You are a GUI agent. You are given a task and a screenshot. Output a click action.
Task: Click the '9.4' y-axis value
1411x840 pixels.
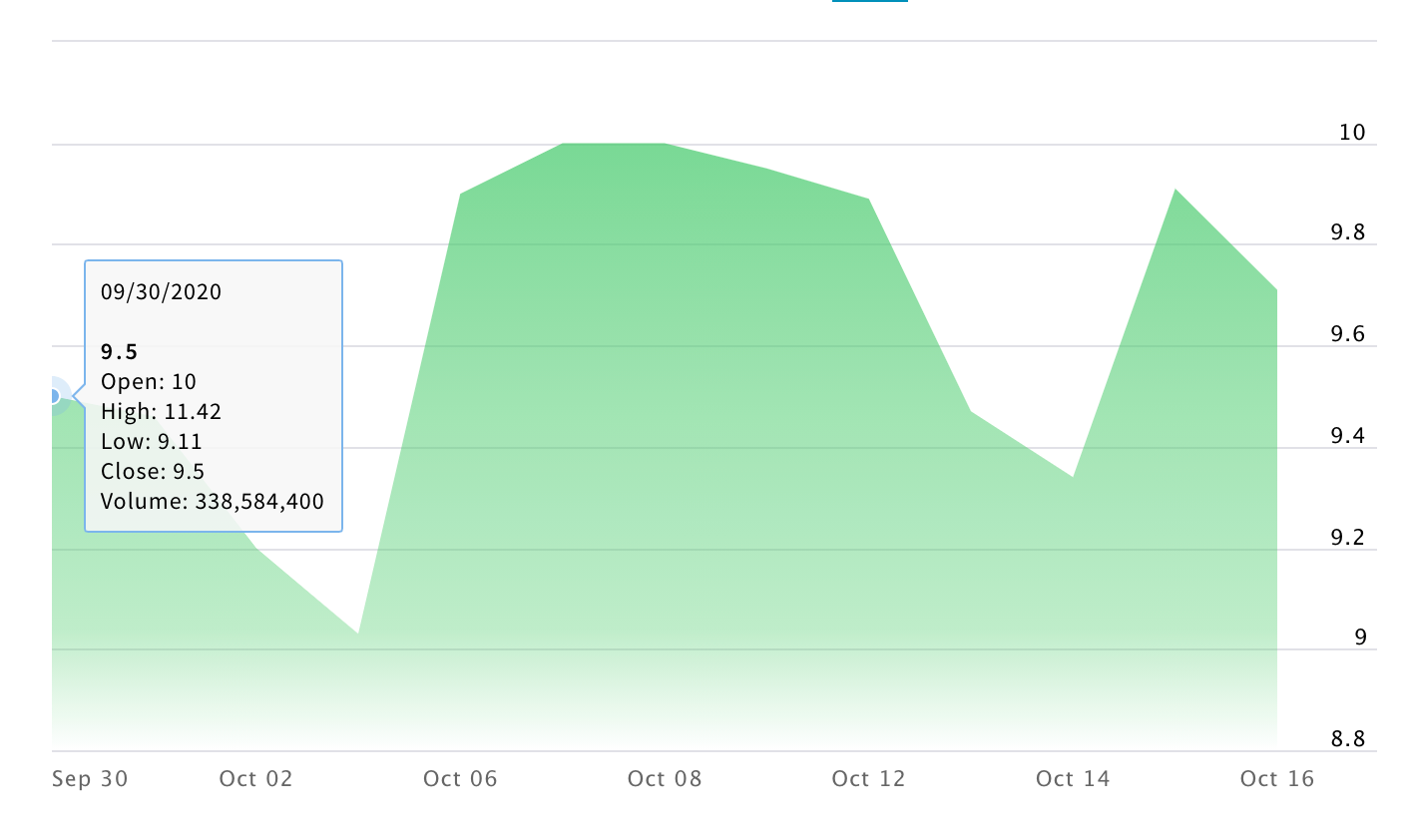point(1348,436)
